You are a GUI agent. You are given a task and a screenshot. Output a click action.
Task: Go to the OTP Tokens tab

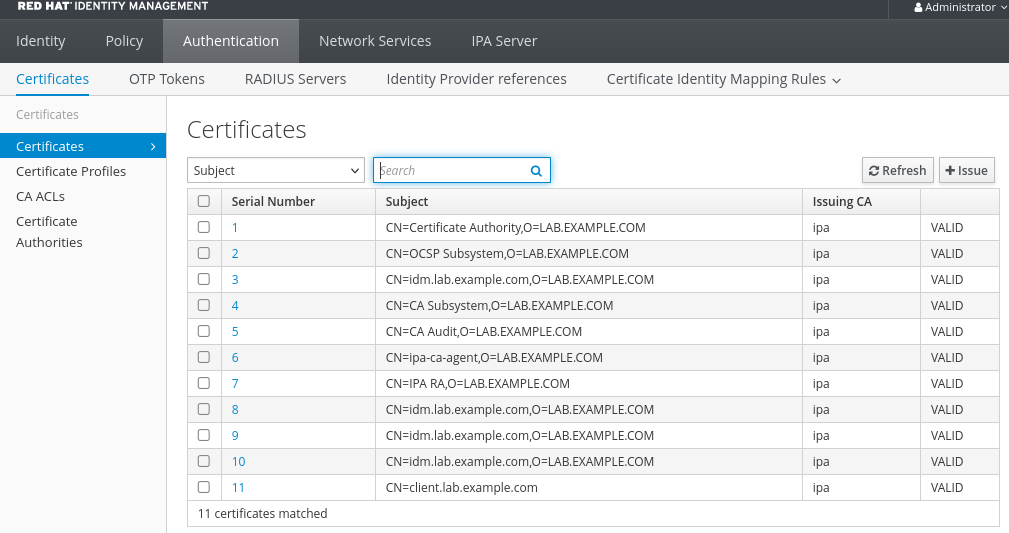pos(167,79)
